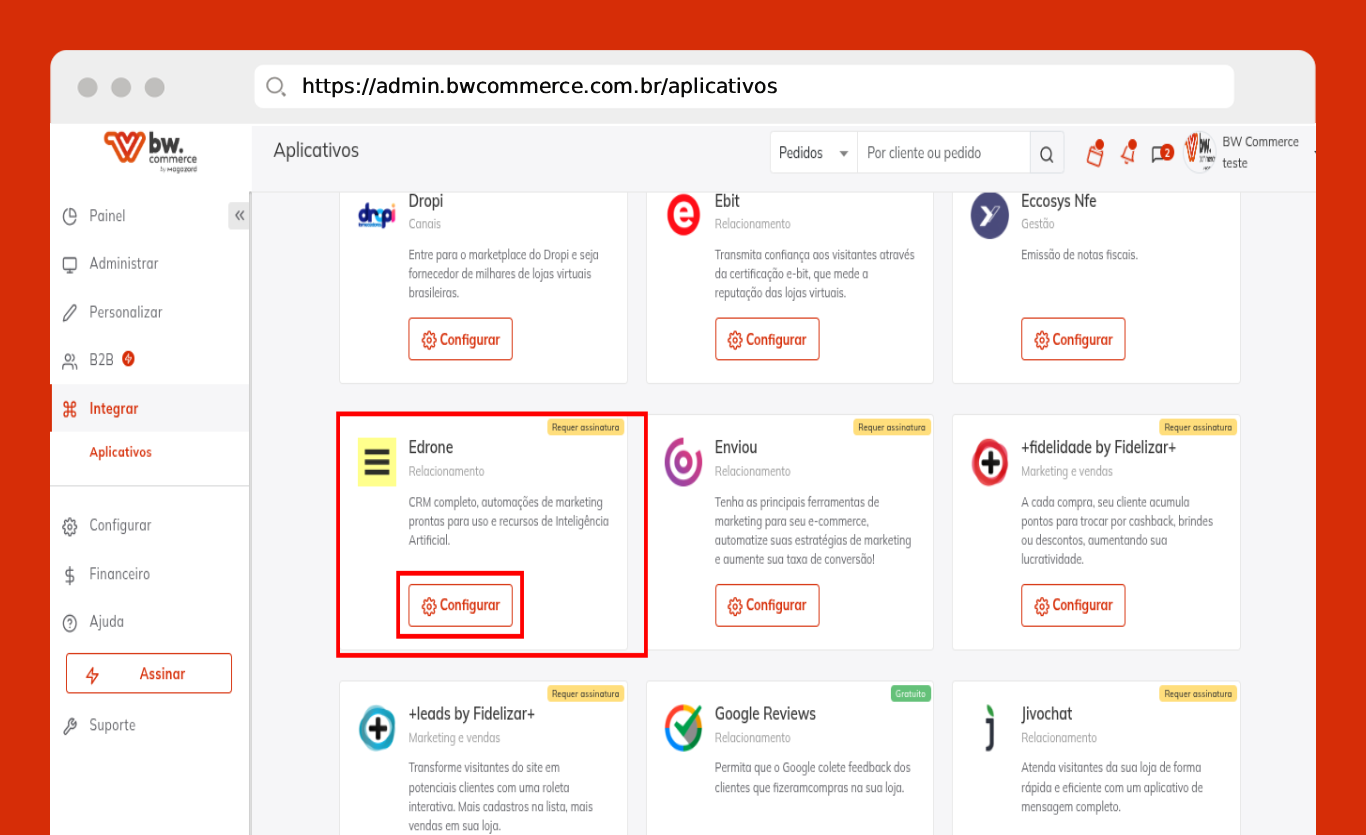Click the BW Commerce logo in sidebar
1366x835 pixels.
tap(150, 151)
